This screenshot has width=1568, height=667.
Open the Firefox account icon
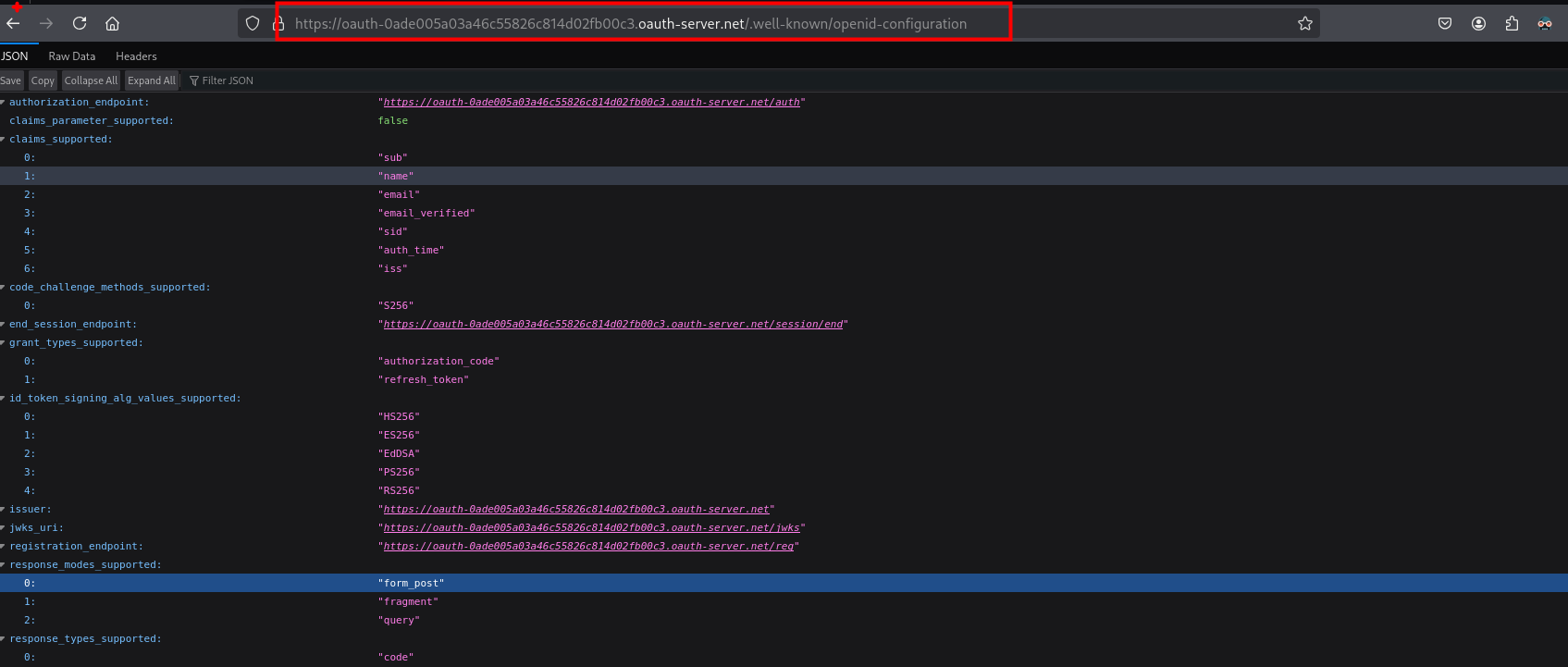(x=1478, y=23)
